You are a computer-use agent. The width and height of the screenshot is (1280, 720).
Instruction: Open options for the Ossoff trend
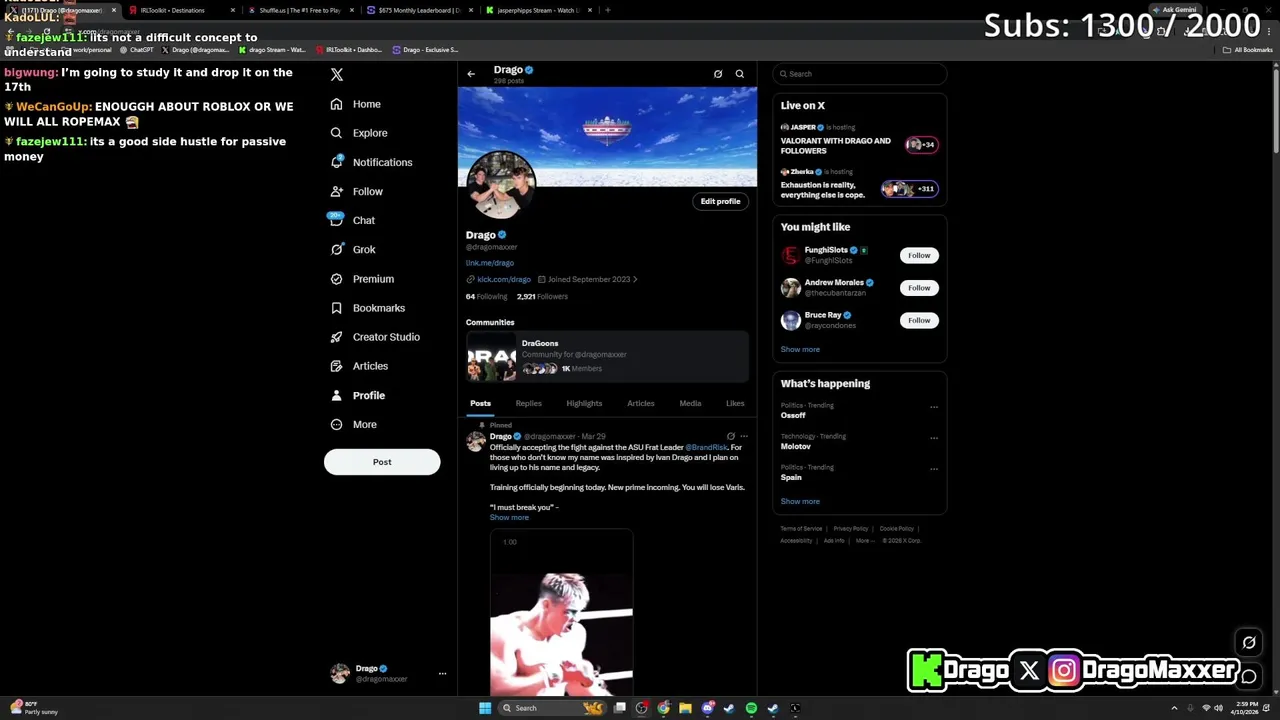[x=934, y=407]
